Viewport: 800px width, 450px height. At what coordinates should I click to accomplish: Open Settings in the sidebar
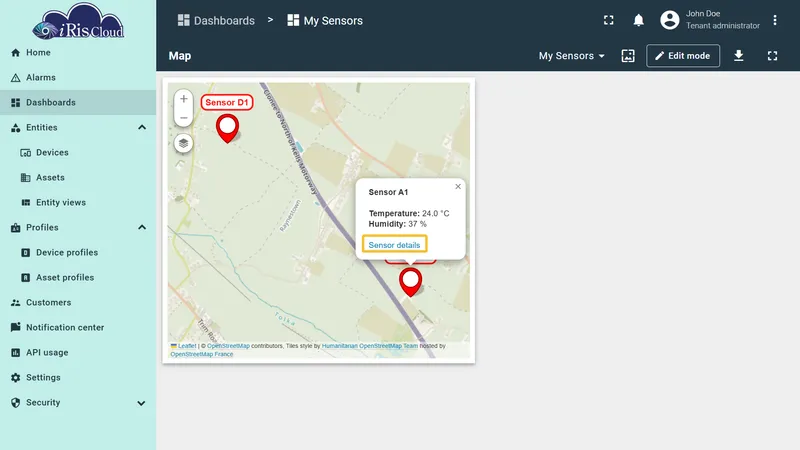[x=78, y=378]
